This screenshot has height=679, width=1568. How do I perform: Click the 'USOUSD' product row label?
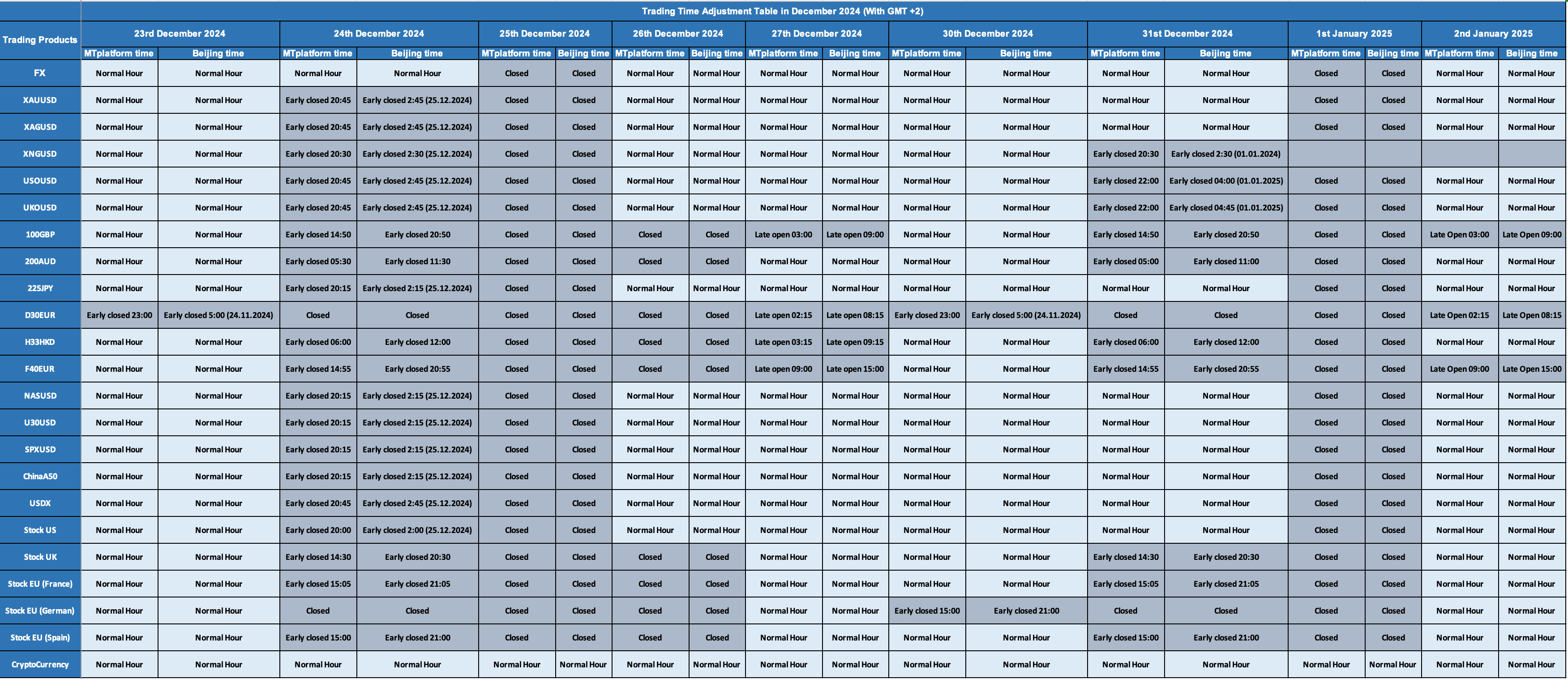40,181
